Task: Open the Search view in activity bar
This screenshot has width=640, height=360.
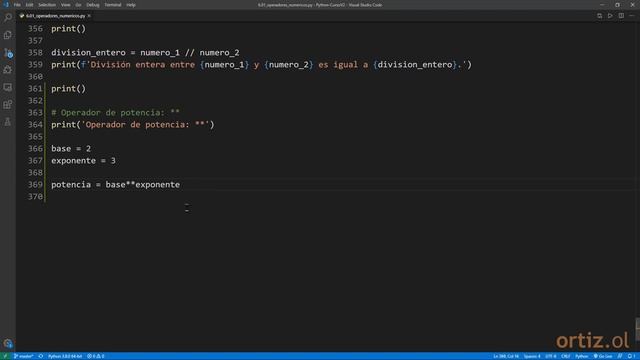Action: [7, 18]
